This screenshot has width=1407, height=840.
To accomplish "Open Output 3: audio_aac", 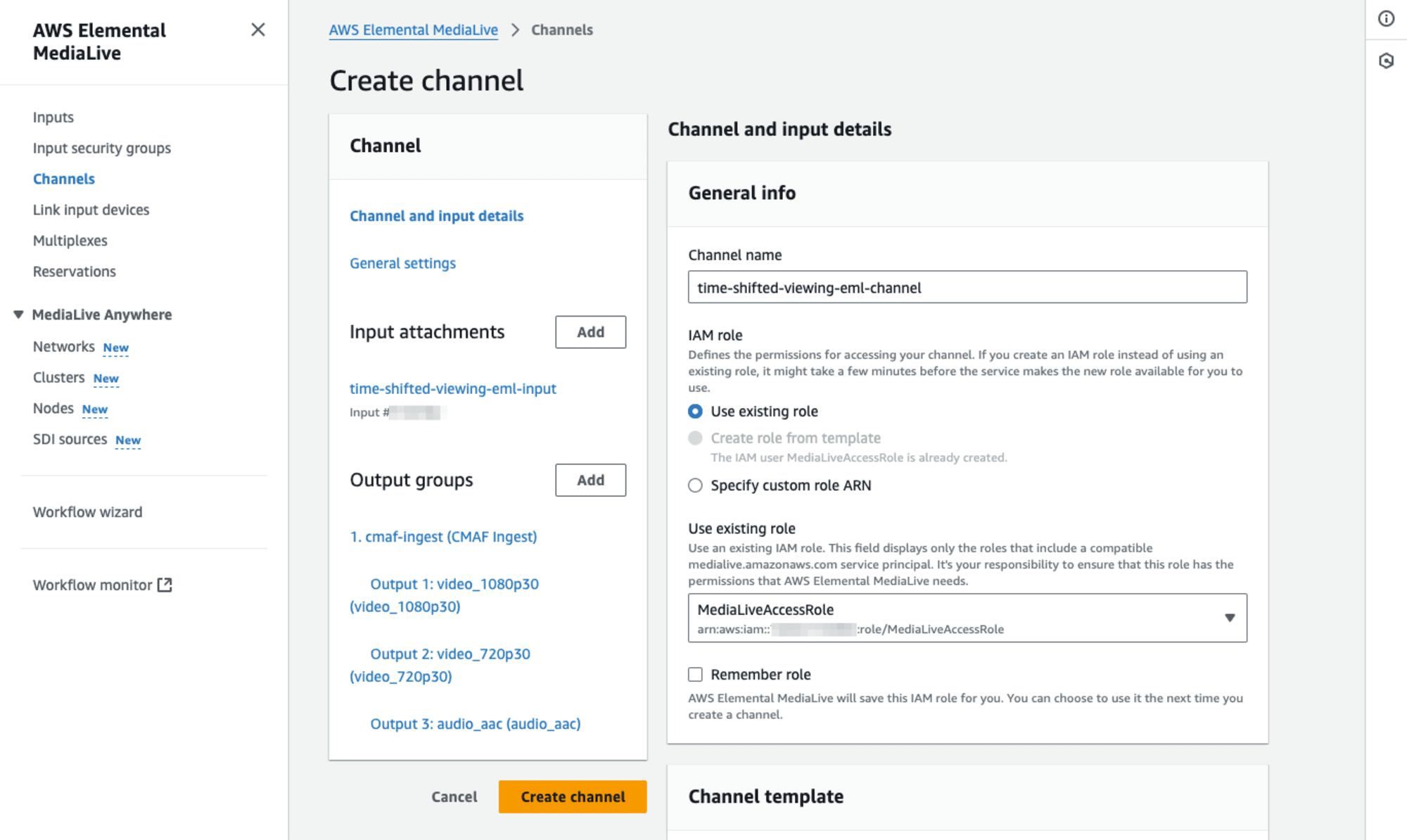I will tap(476, 724).
